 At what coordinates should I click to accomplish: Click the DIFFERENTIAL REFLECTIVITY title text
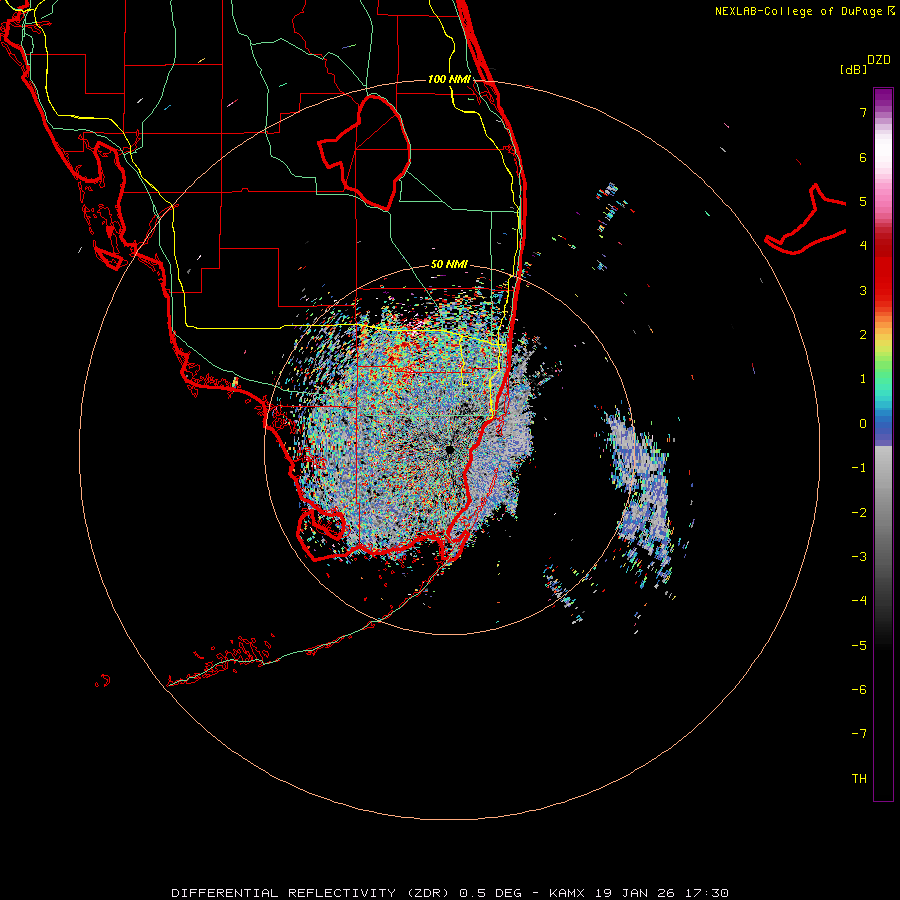click(x=284, y=893)
